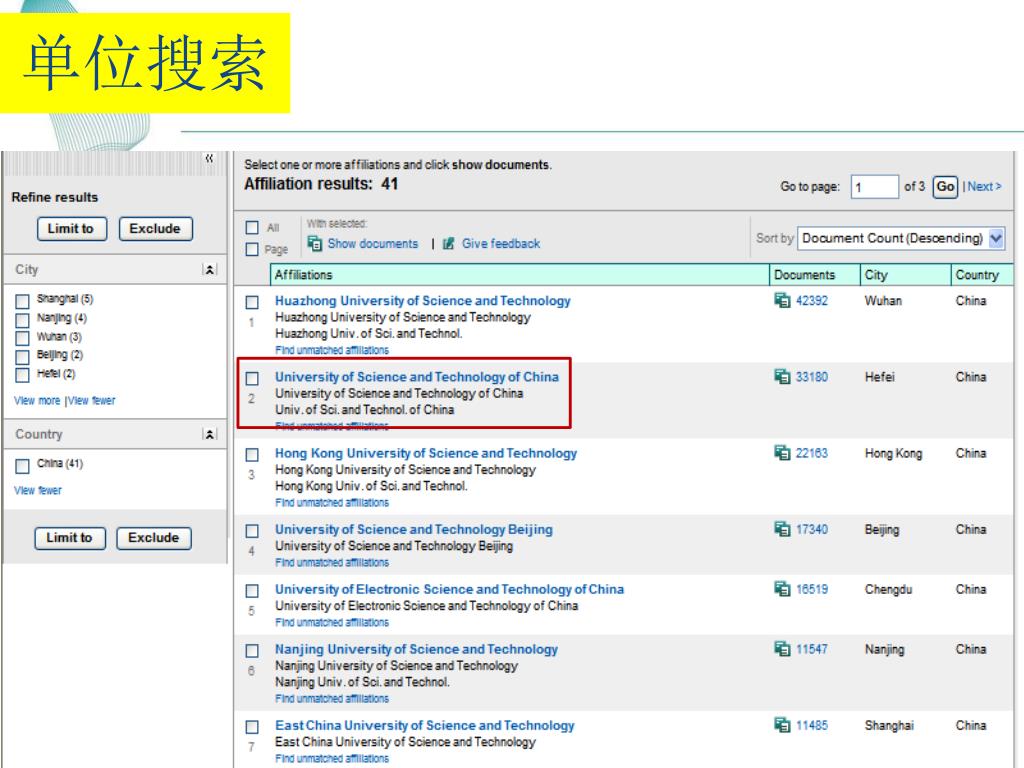
Task: Click View fewer under City
Action: [91, 400]
